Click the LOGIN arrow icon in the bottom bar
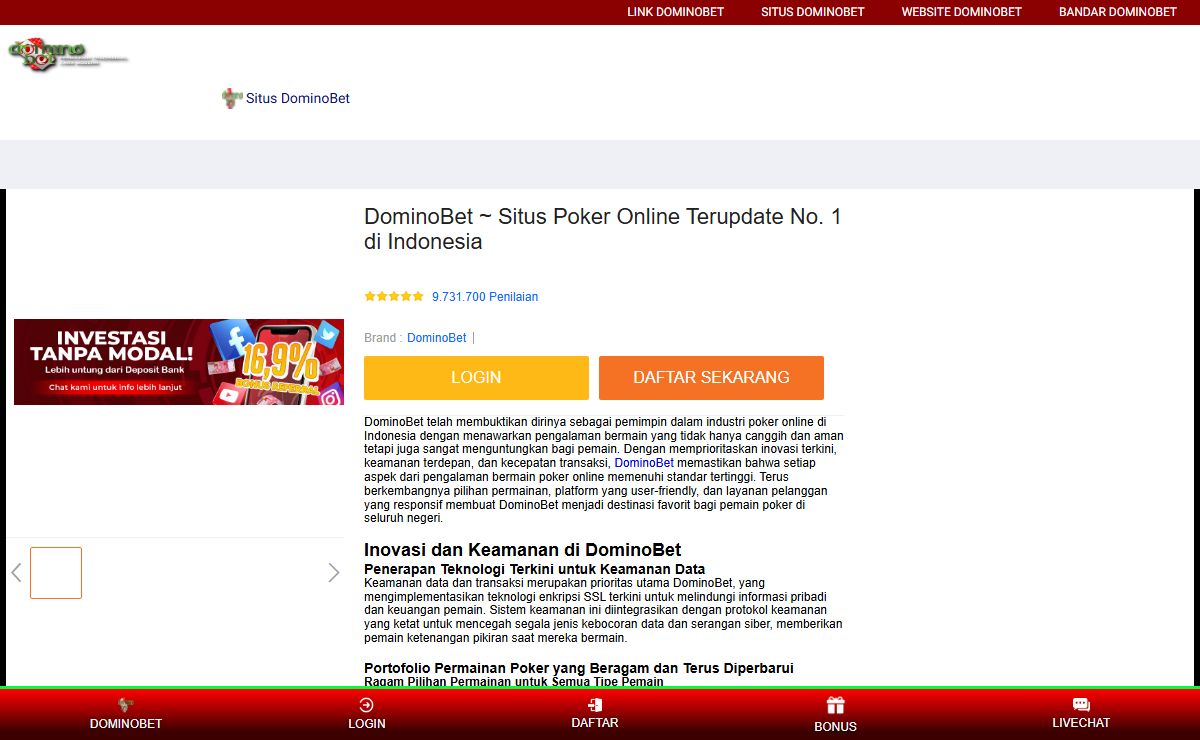This screenshot has height=740, width=1200. click(x=366, y=705)
